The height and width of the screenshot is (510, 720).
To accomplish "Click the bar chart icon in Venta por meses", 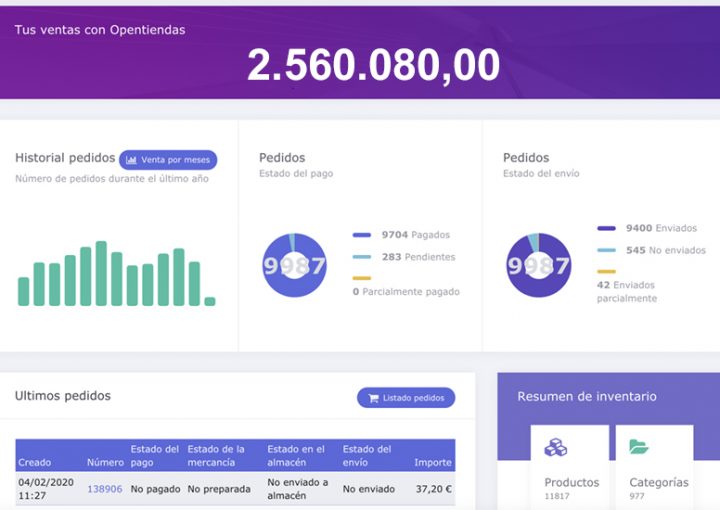I will [131, 160].
